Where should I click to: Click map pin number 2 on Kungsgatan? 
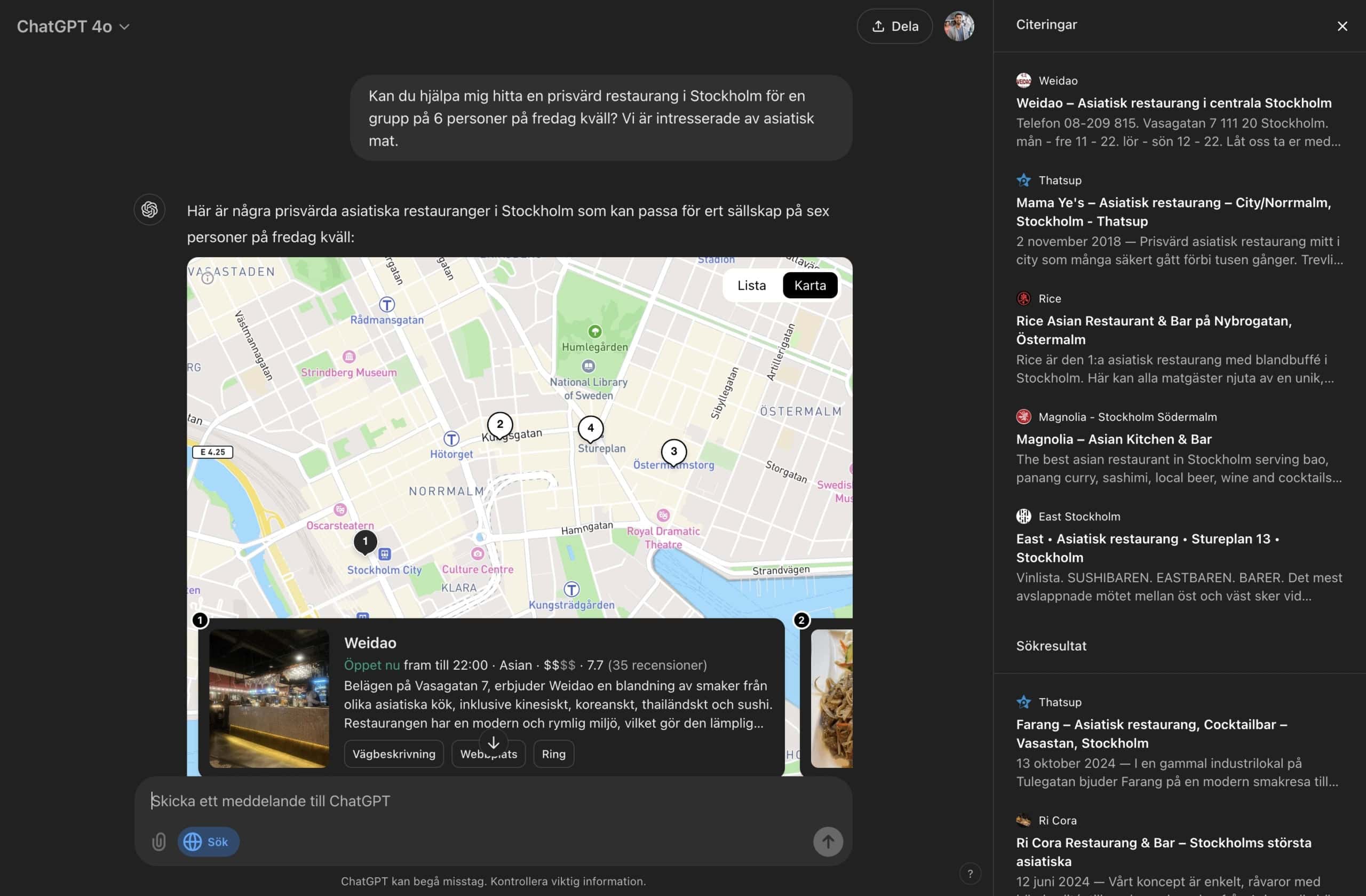point(499,425)
